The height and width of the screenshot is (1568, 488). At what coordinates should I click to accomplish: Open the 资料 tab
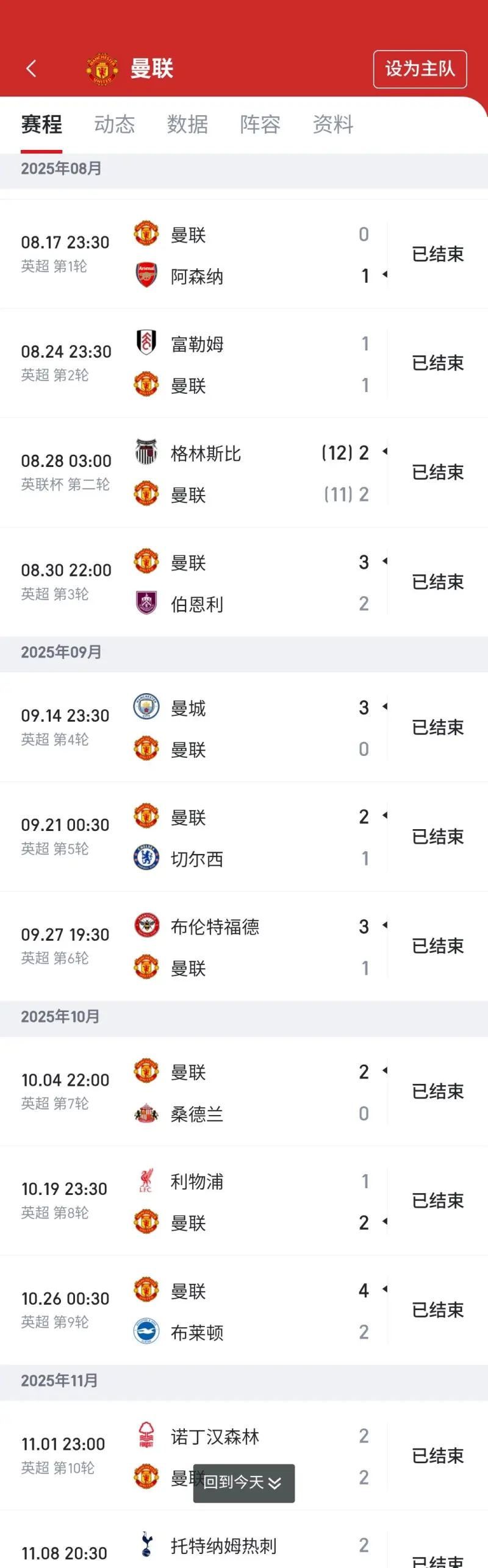[333, 125]
